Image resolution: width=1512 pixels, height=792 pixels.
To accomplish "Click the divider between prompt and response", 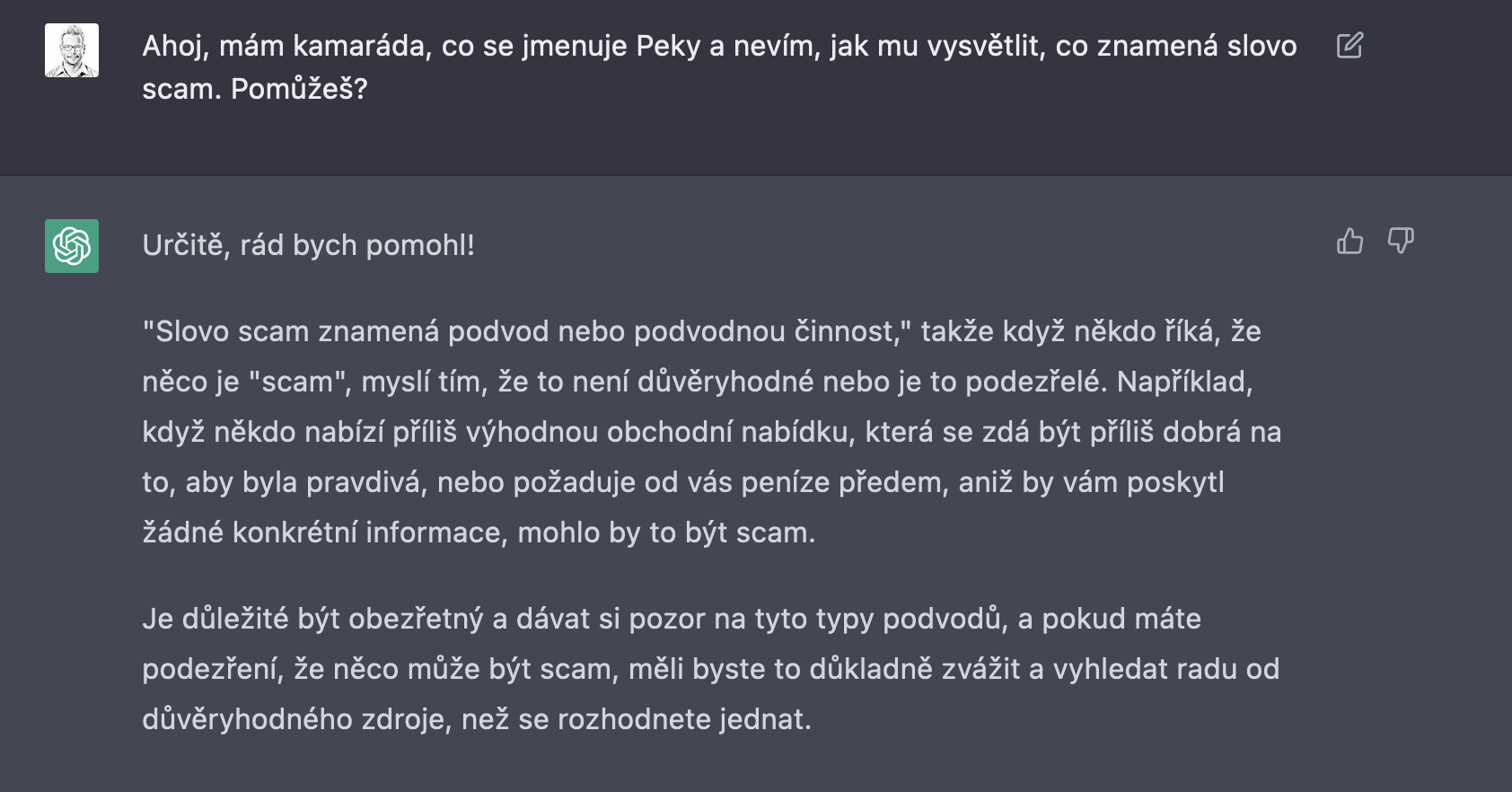I will [x=756, y=175].
